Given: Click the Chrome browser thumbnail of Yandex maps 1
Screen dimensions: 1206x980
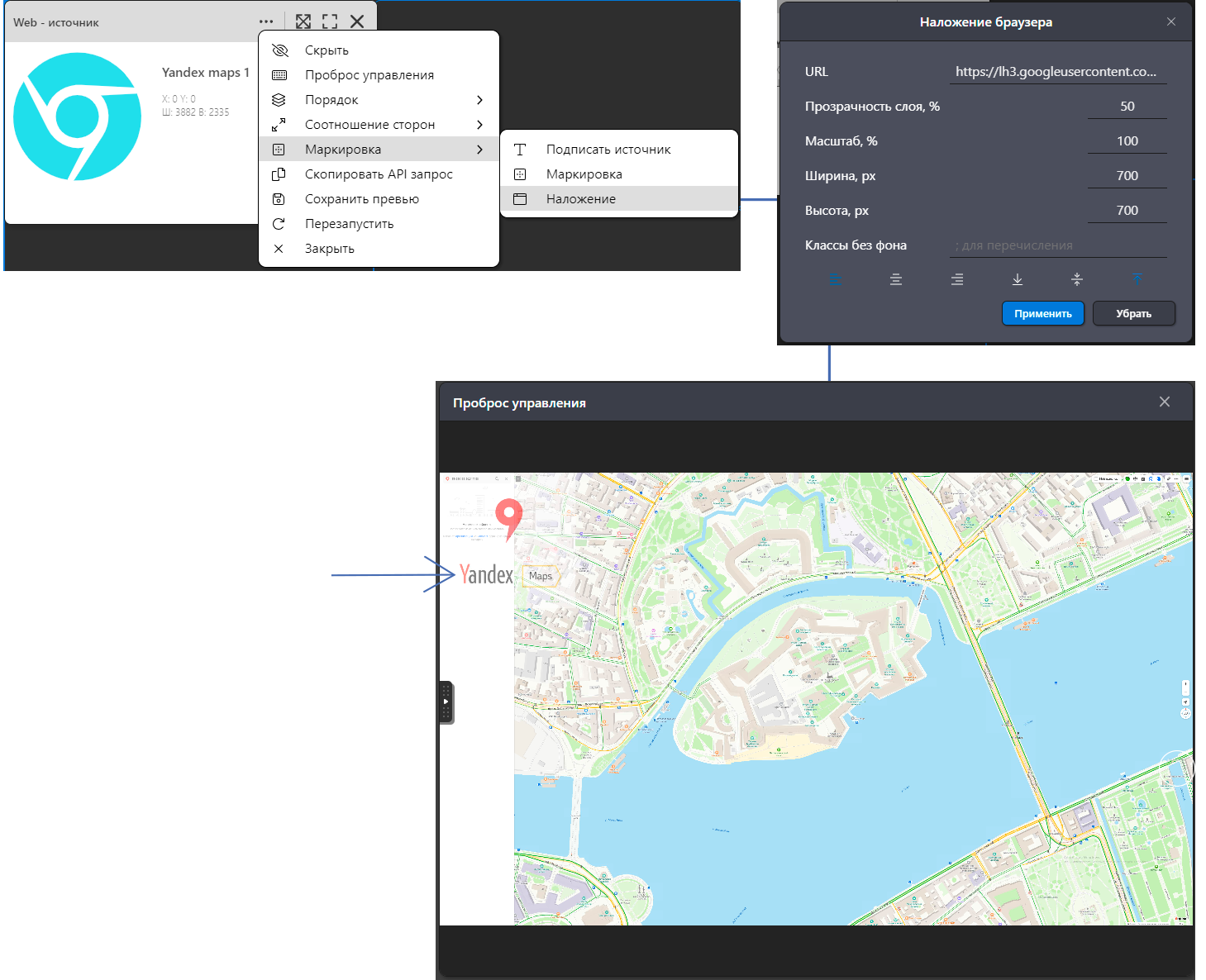Looking at the screenshot, I should point(78,117).
